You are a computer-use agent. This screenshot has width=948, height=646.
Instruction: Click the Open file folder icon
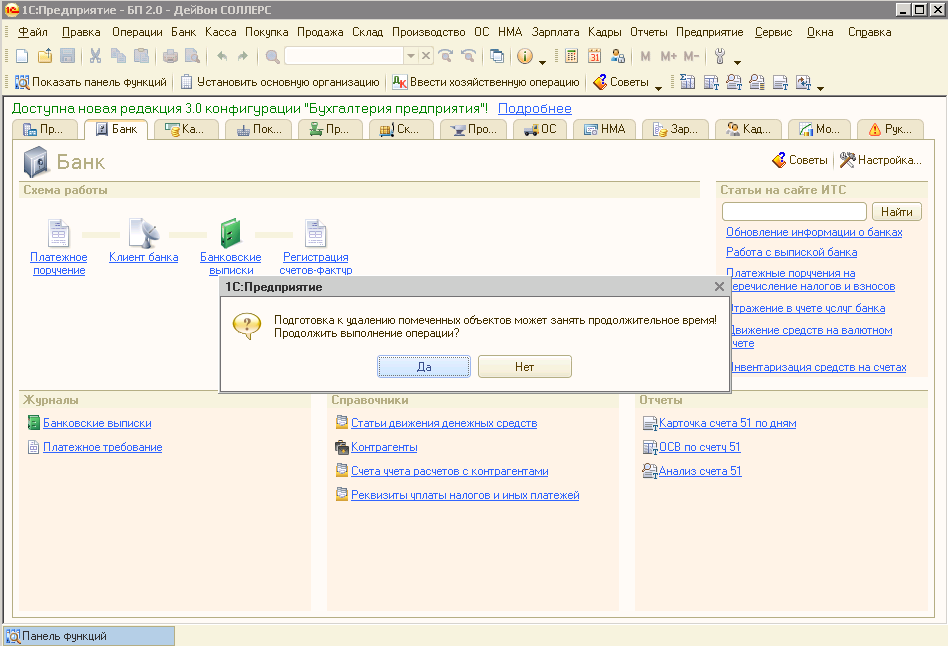[45, 56]
